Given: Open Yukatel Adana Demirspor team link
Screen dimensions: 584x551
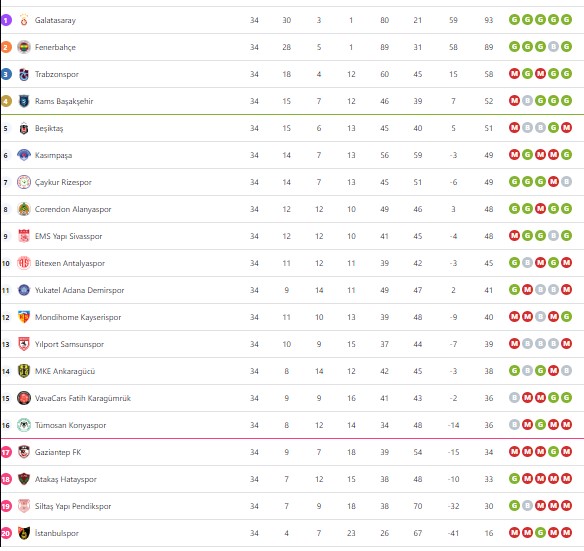Looking at the screenshot, I should click(x=79, y=290).
